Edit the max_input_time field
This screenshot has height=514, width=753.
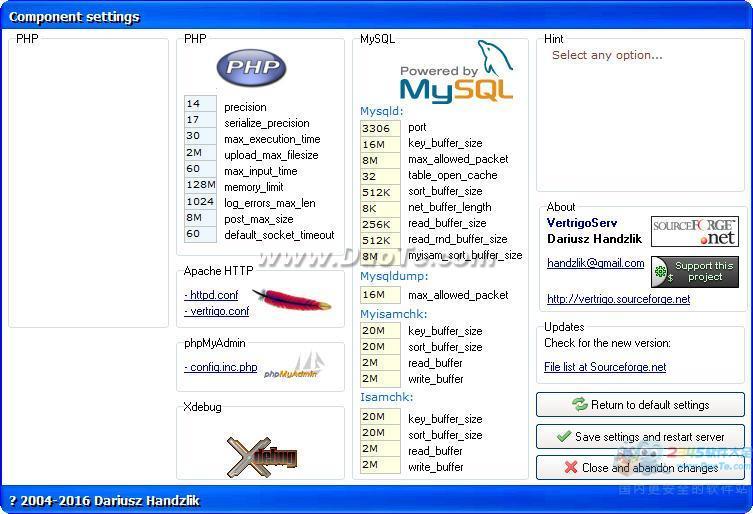click(x=200, y=169)
